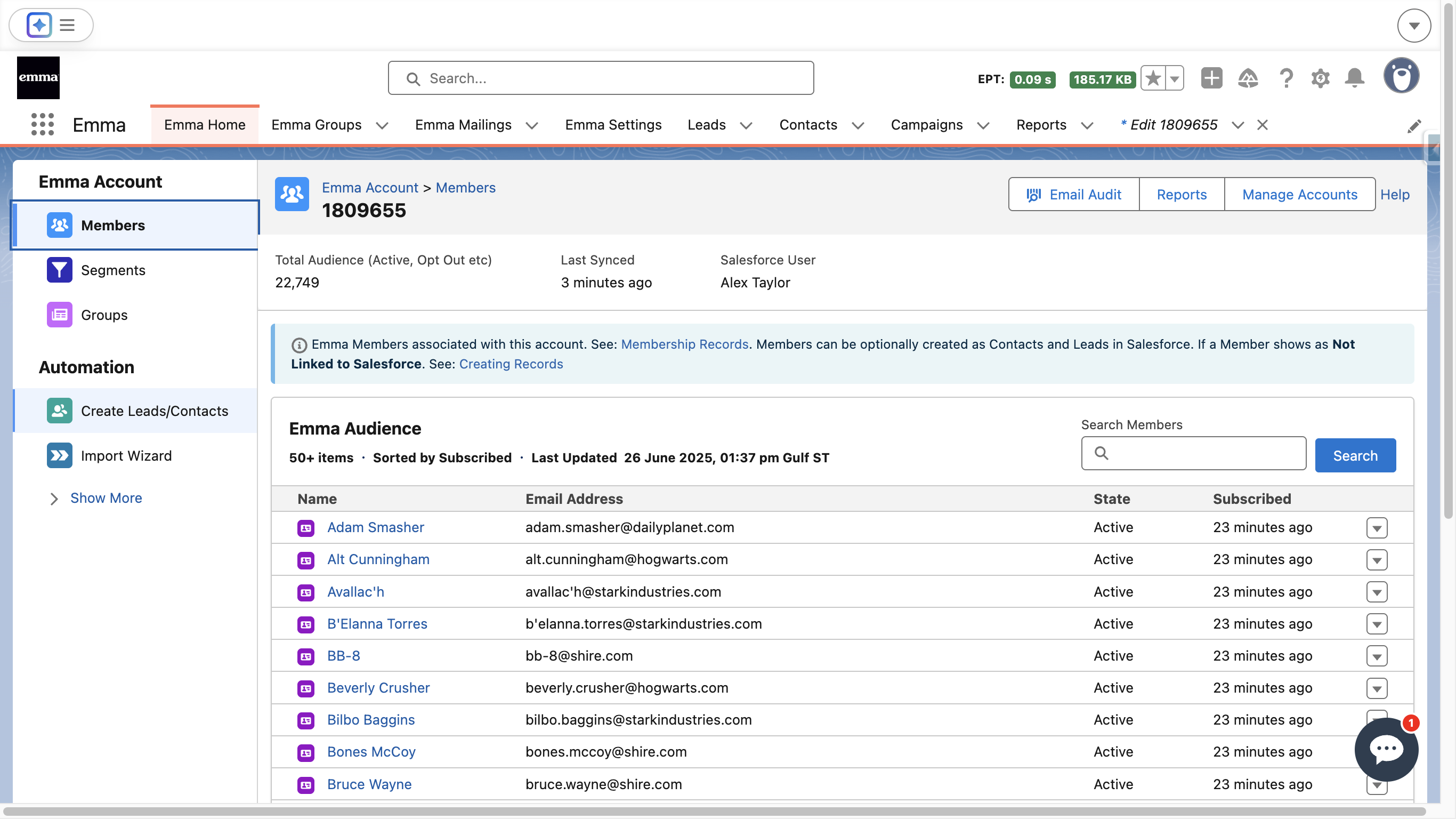Open the Emma Settings tab

pyautogui.click(x=613, y=124)
